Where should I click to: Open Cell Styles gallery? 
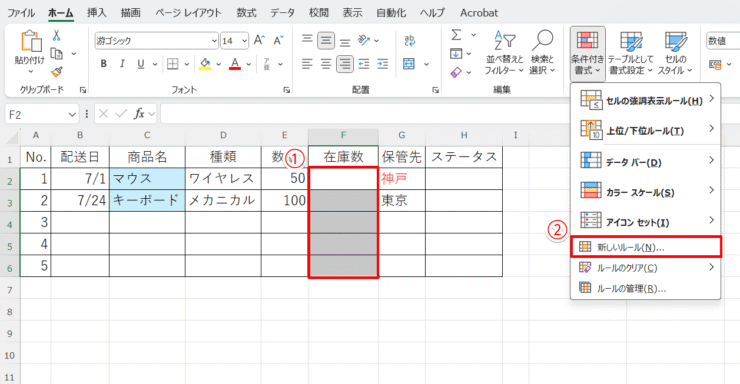tap(675, 52)
